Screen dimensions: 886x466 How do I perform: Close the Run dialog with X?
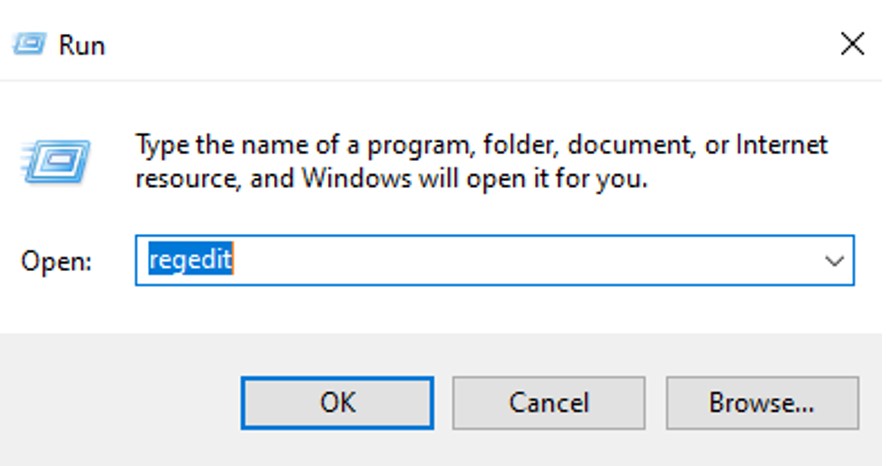[852, 44]
